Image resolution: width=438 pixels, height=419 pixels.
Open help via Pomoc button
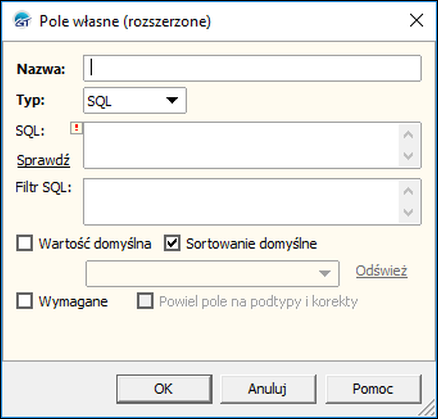[x=373, y=389]
